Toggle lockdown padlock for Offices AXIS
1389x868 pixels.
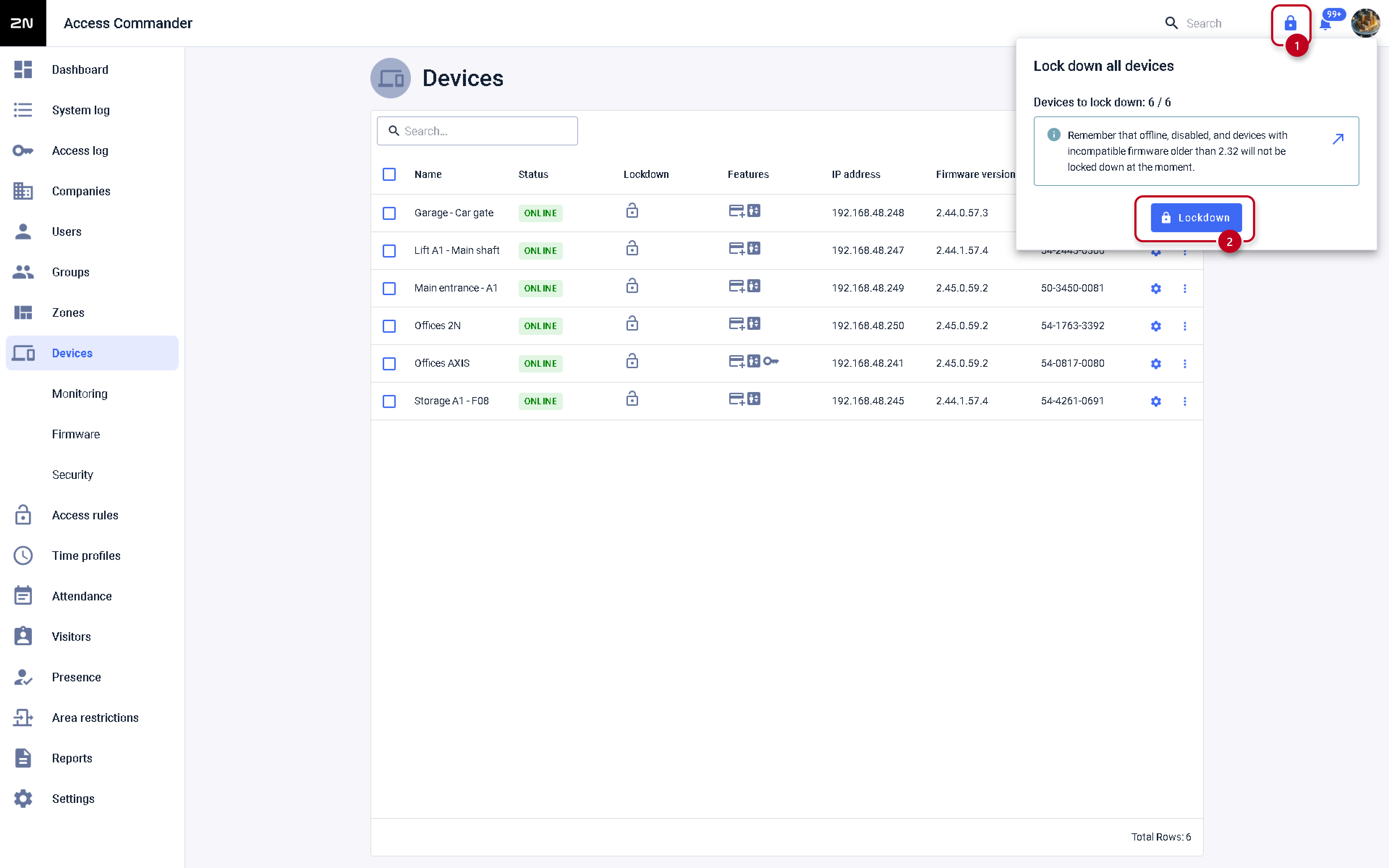point(632,361)
